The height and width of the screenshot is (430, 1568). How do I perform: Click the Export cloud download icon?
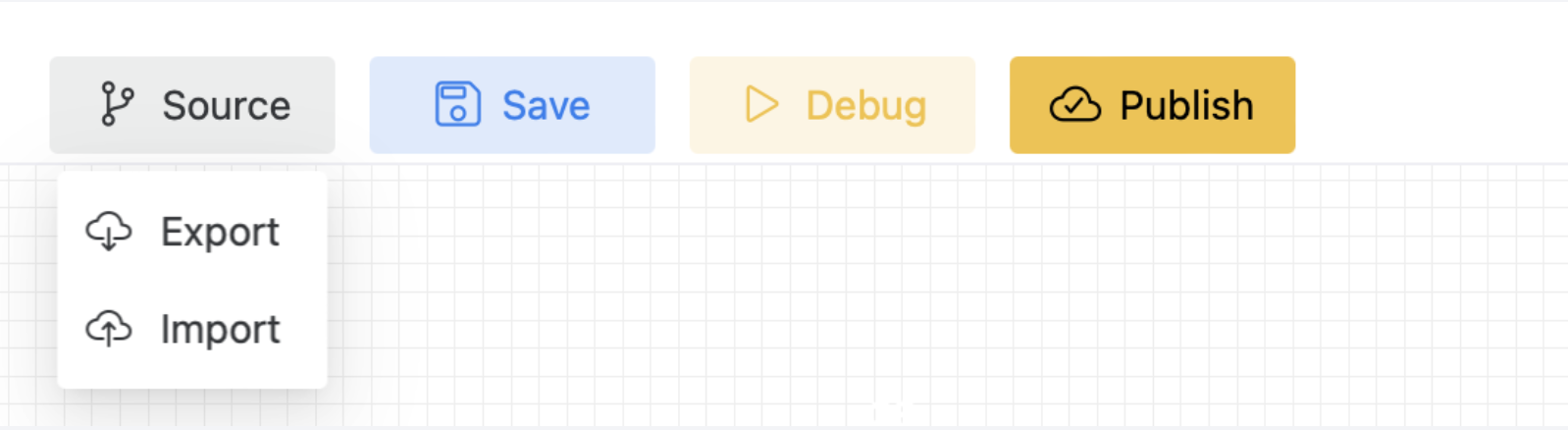(108, 232)
